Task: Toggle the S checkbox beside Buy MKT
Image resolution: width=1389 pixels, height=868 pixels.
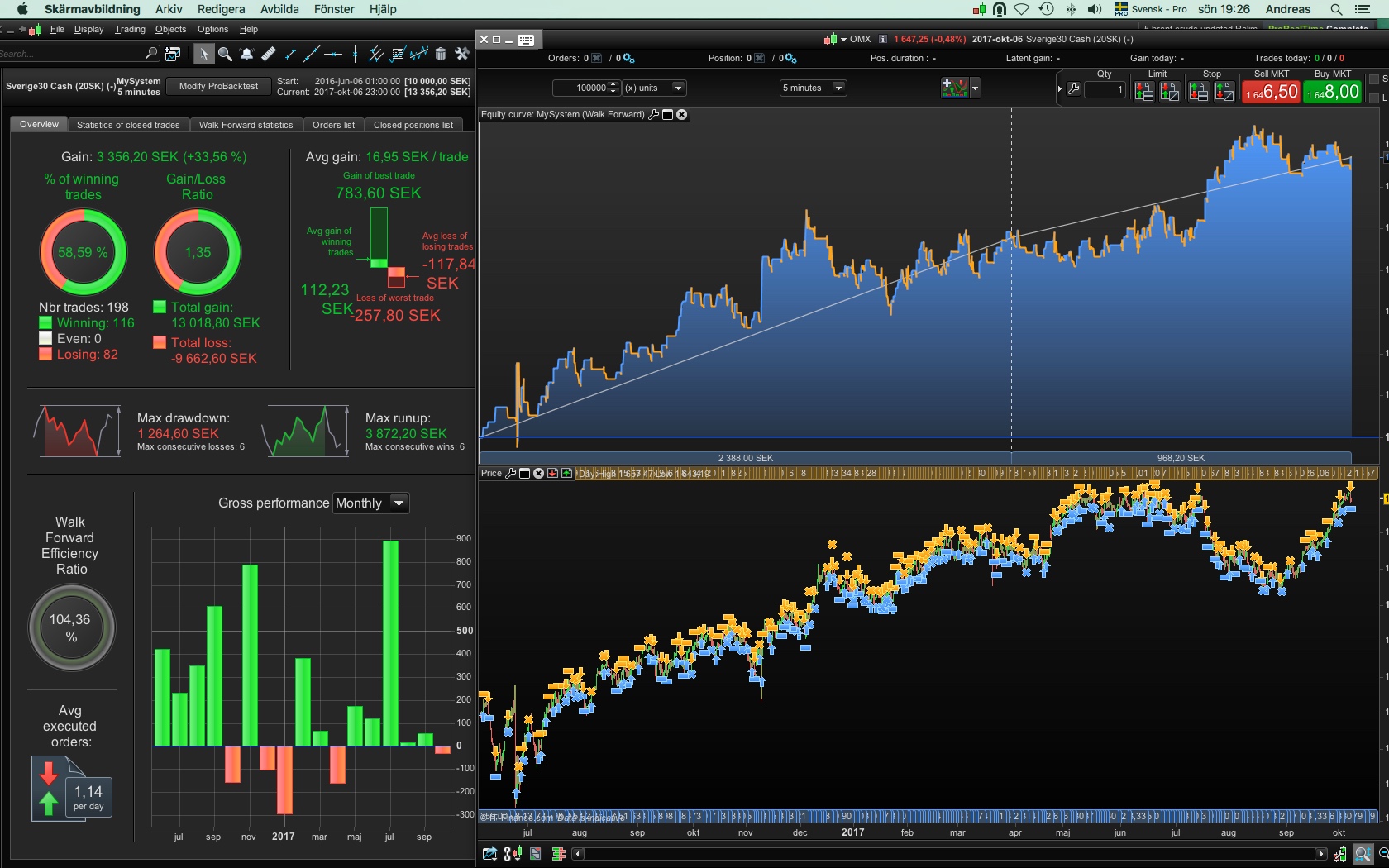Action: [x=1374, y=79]
